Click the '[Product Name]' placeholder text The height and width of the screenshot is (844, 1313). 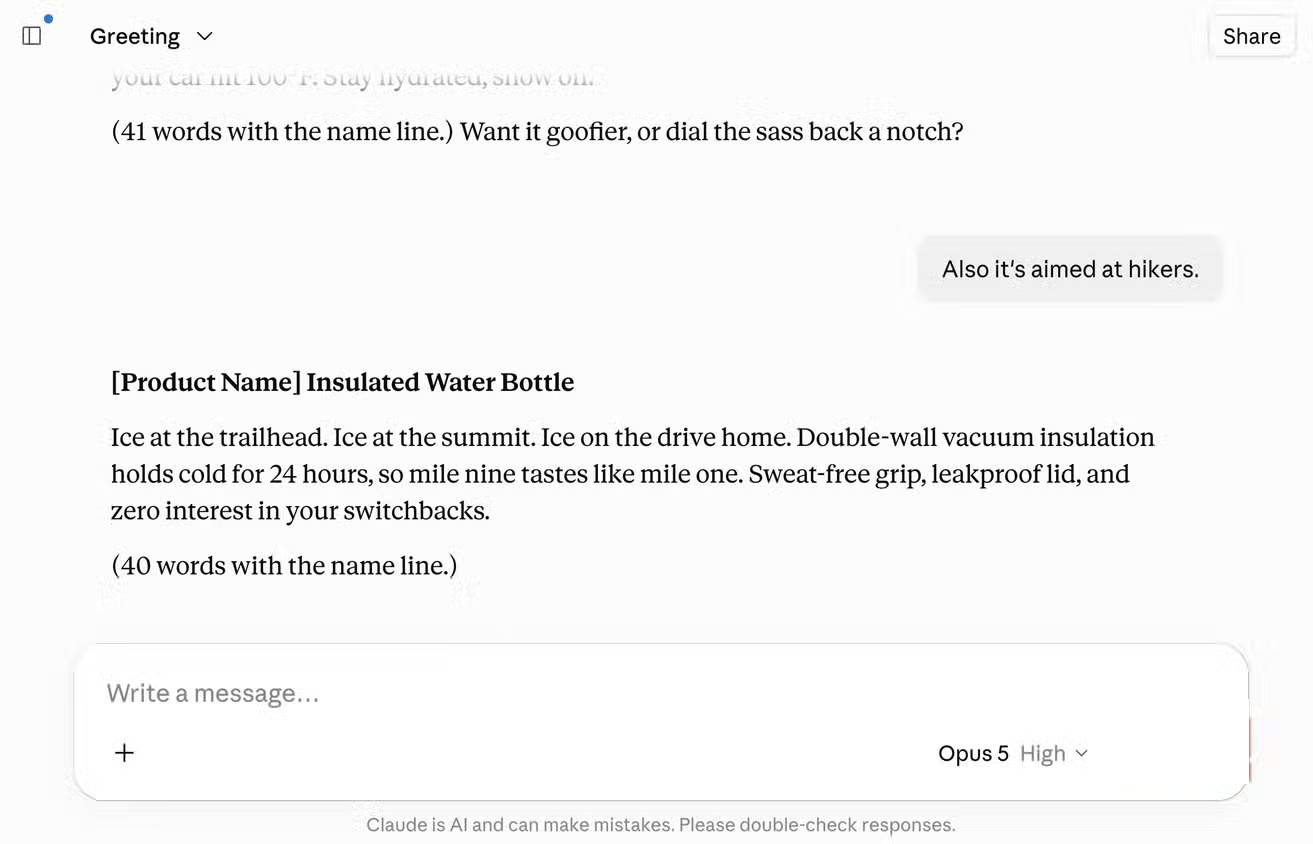point(206,382)
